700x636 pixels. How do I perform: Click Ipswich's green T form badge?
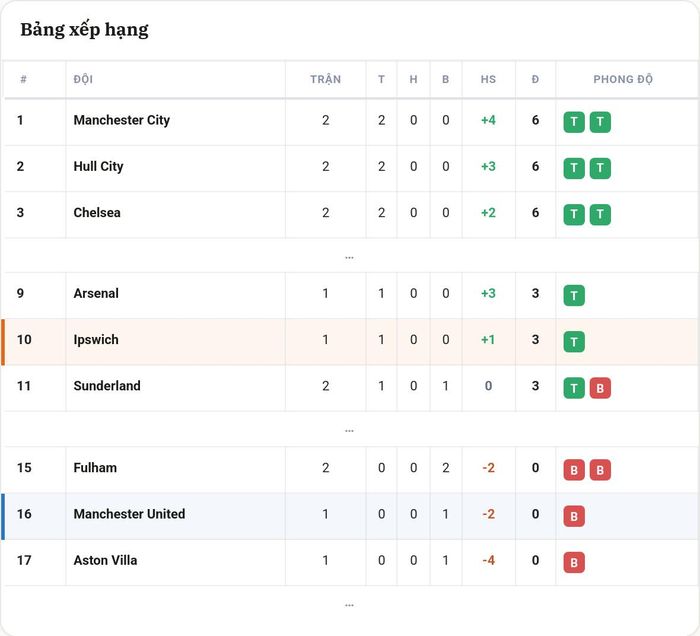pos(574,342)
